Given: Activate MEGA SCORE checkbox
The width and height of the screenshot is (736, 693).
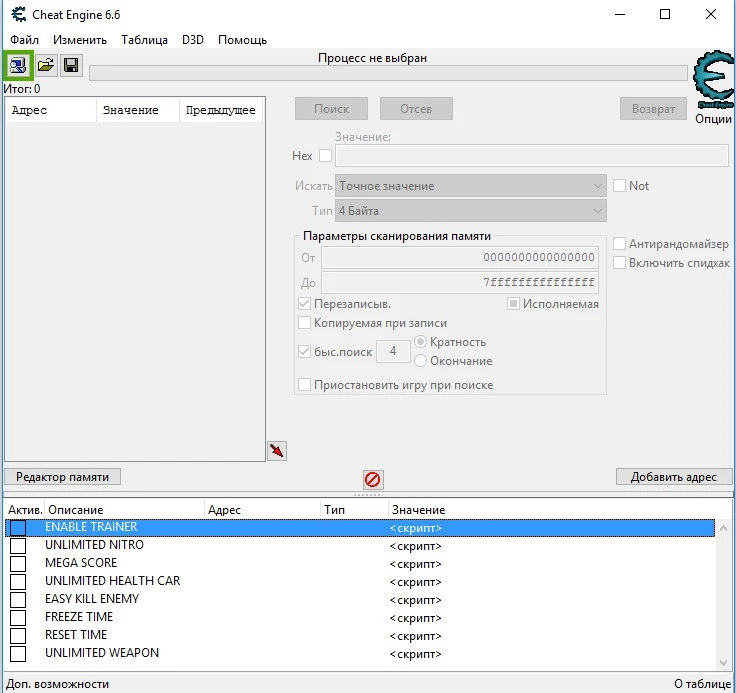Looking at the screenshot, I should pyautogui.click(x=18, y=563).
